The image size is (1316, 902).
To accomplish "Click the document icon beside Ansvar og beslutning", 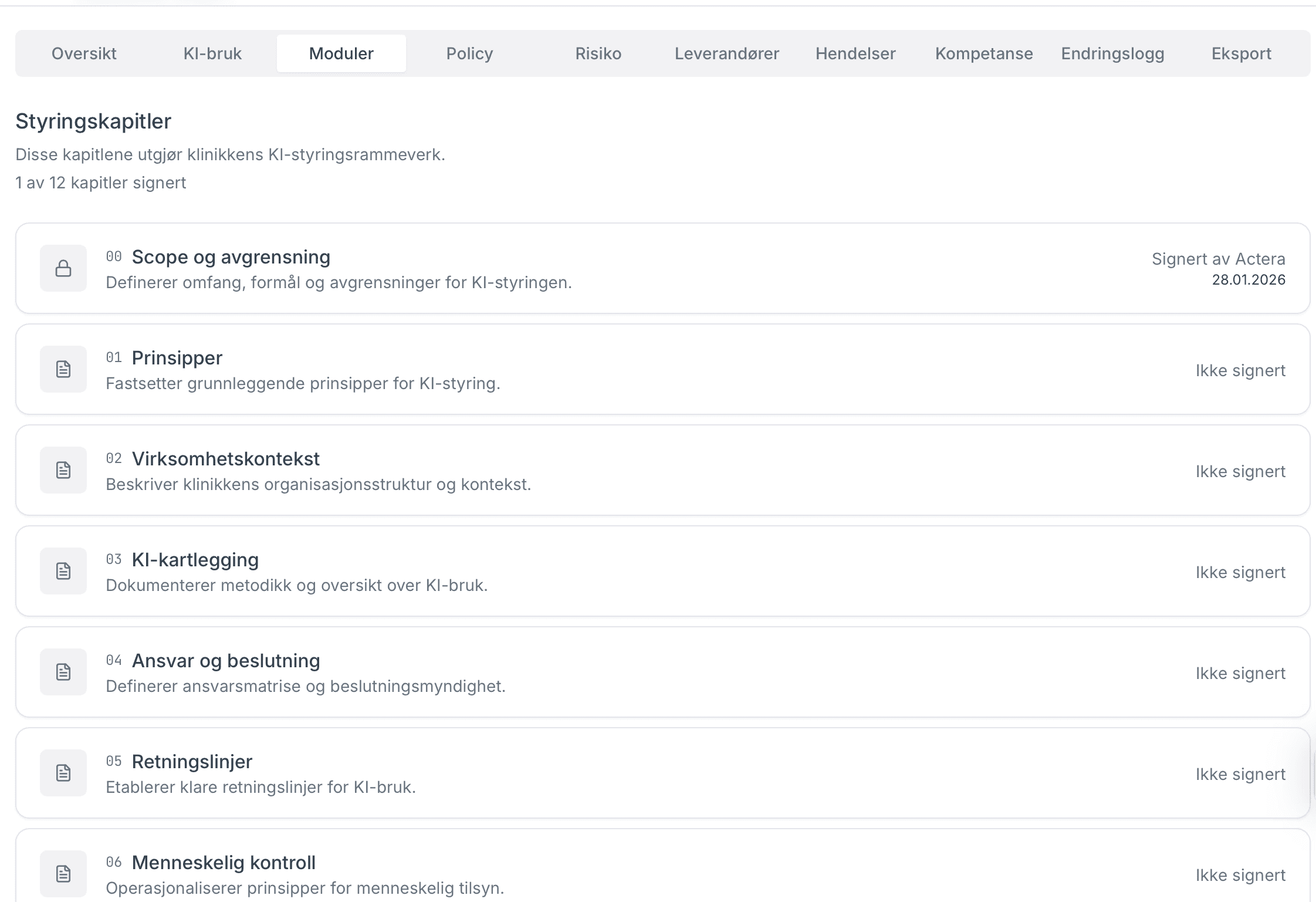I will [x=63, y=672].
